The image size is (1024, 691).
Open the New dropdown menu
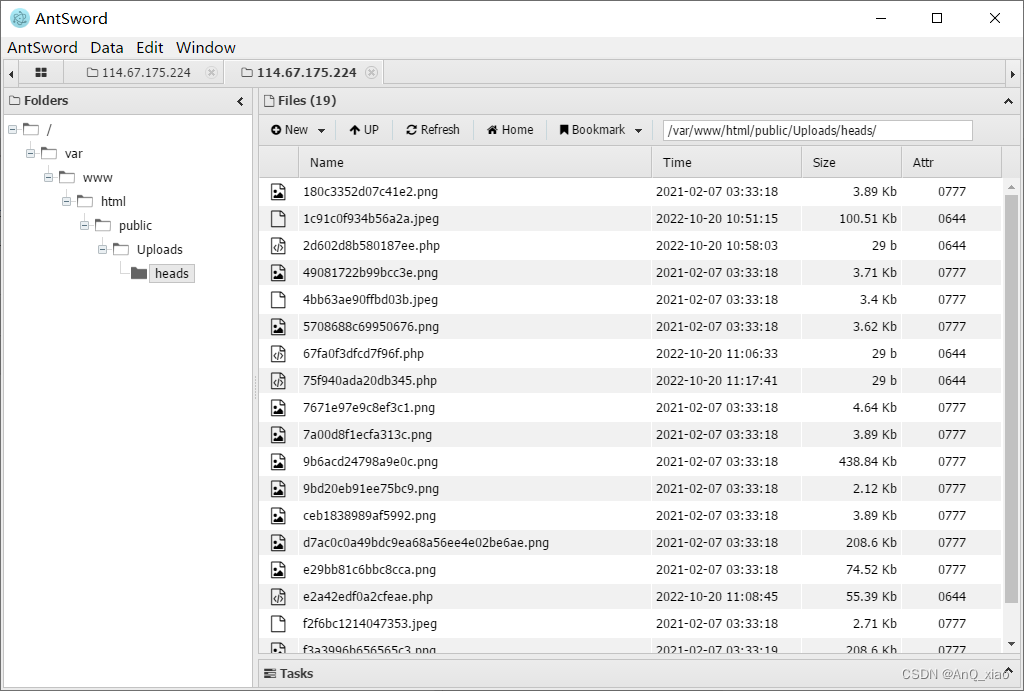tap(298, 130)
